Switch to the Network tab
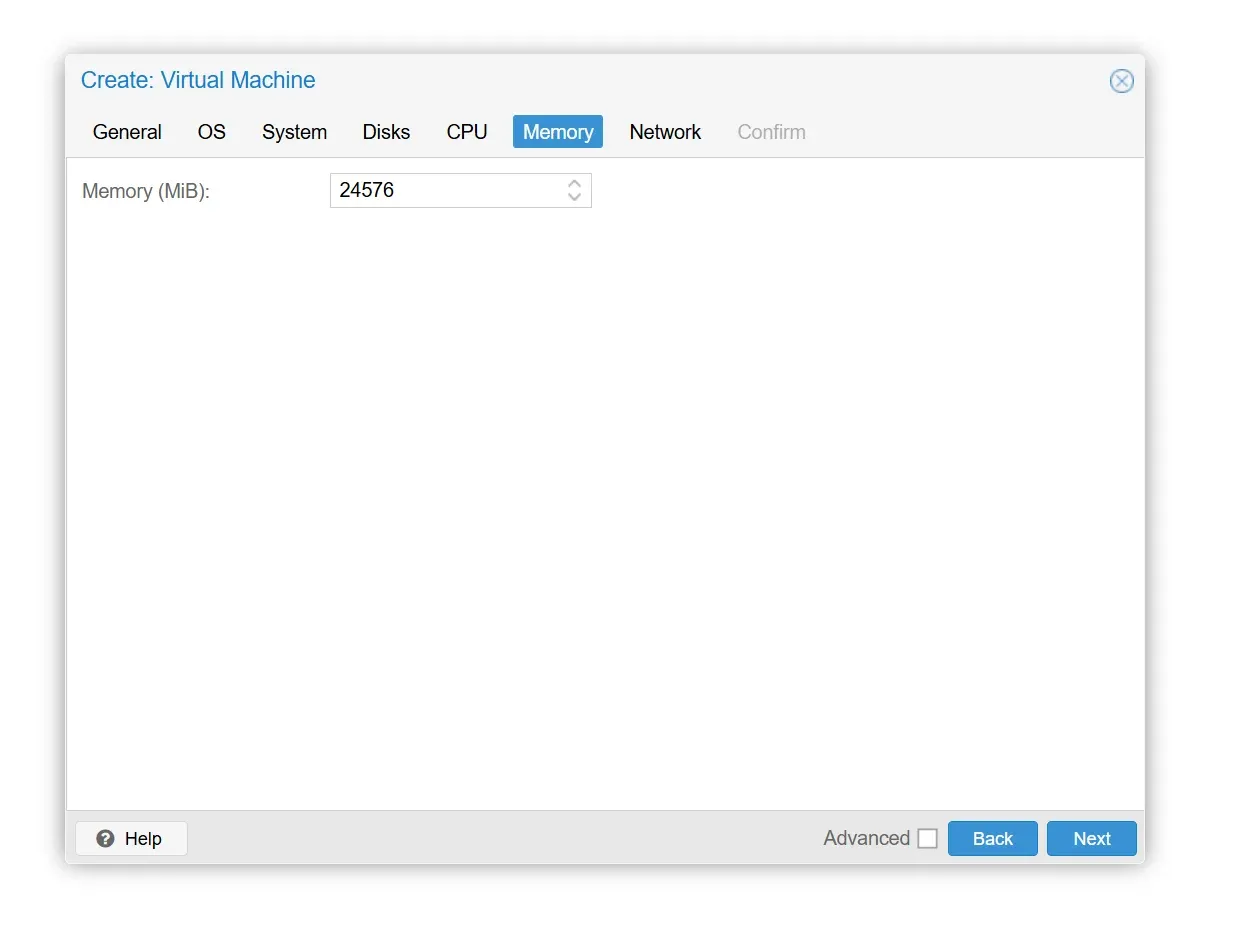Image resolution: width=1243 pixels, height=937 pixels. [665, 132]
